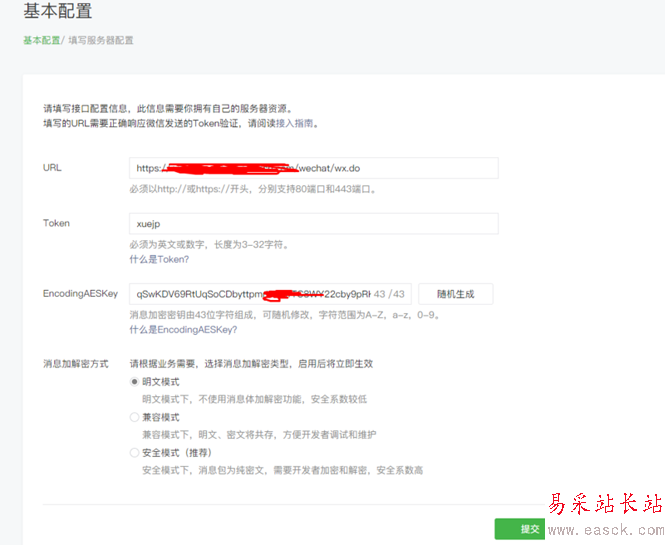Click the URL field label
This screenshot has width=665, height=545.
tap(52, 168)
